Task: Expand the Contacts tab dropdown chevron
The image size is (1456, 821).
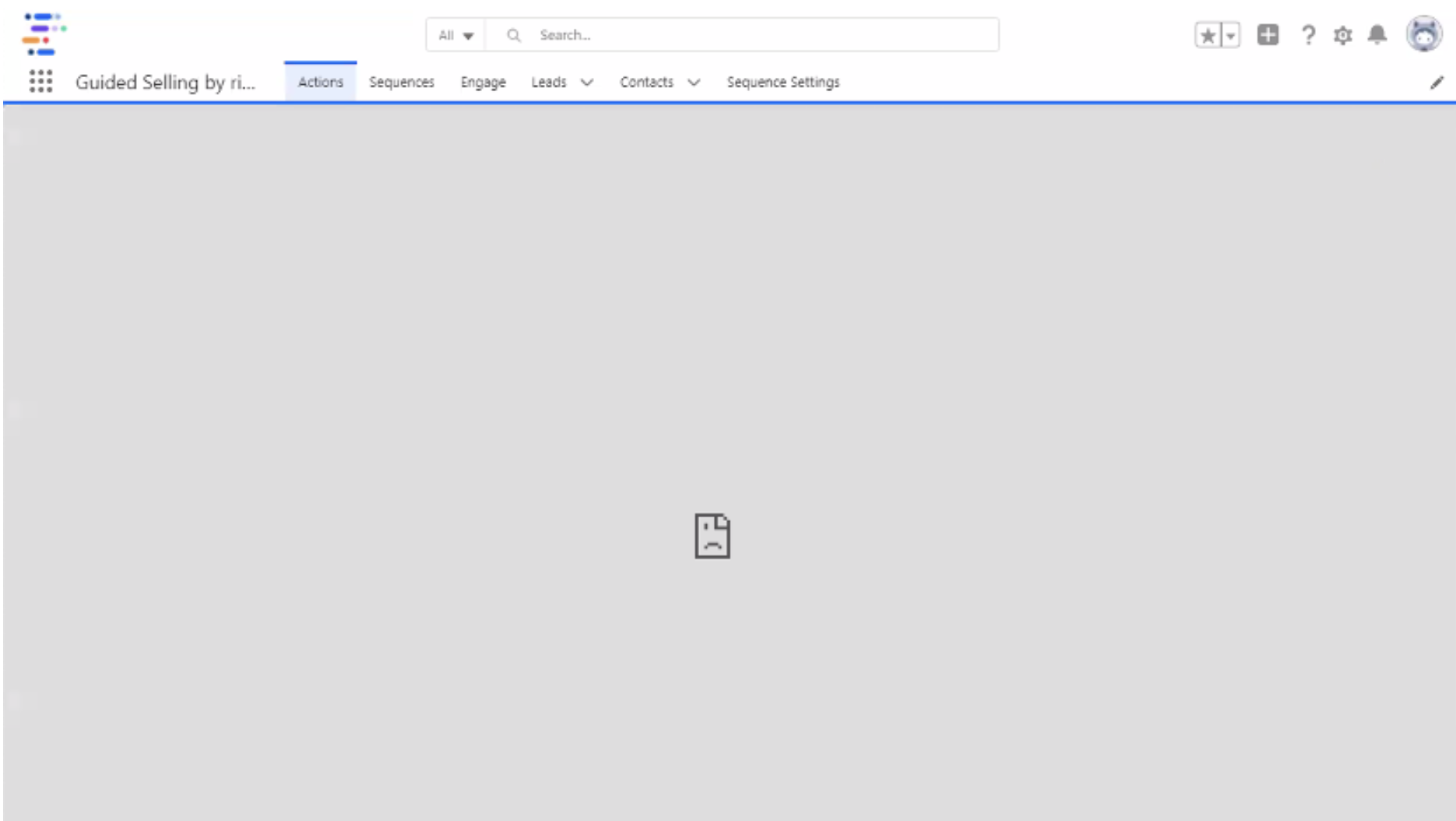Action: pyautogui.click(x=695, y=82)
